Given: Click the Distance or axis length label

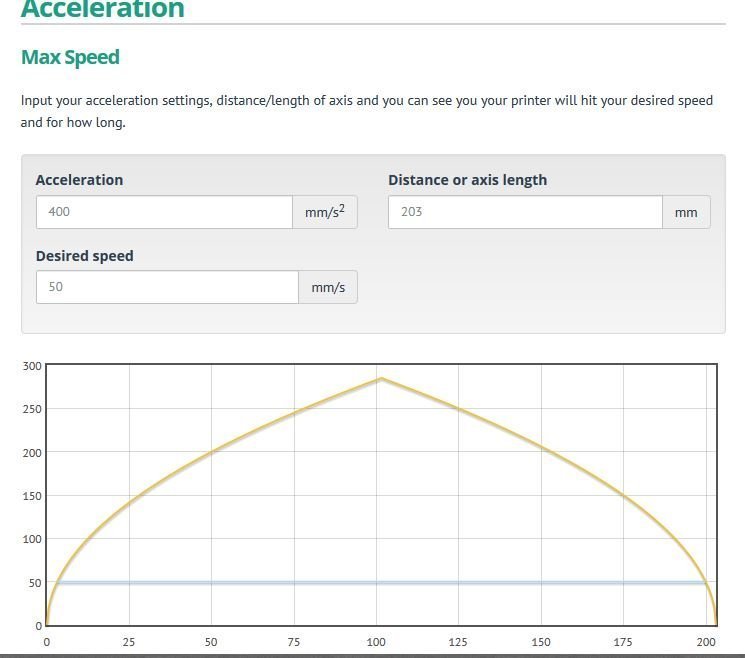Looking at the screenshot, I should (467, 180).
